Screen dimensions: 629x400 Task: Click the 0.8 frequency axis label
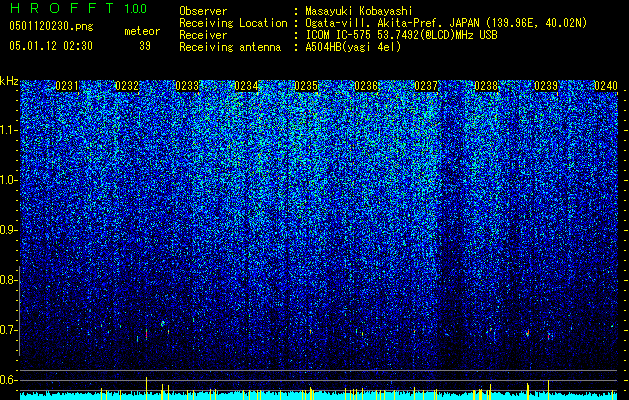click(x=7, y=280)
